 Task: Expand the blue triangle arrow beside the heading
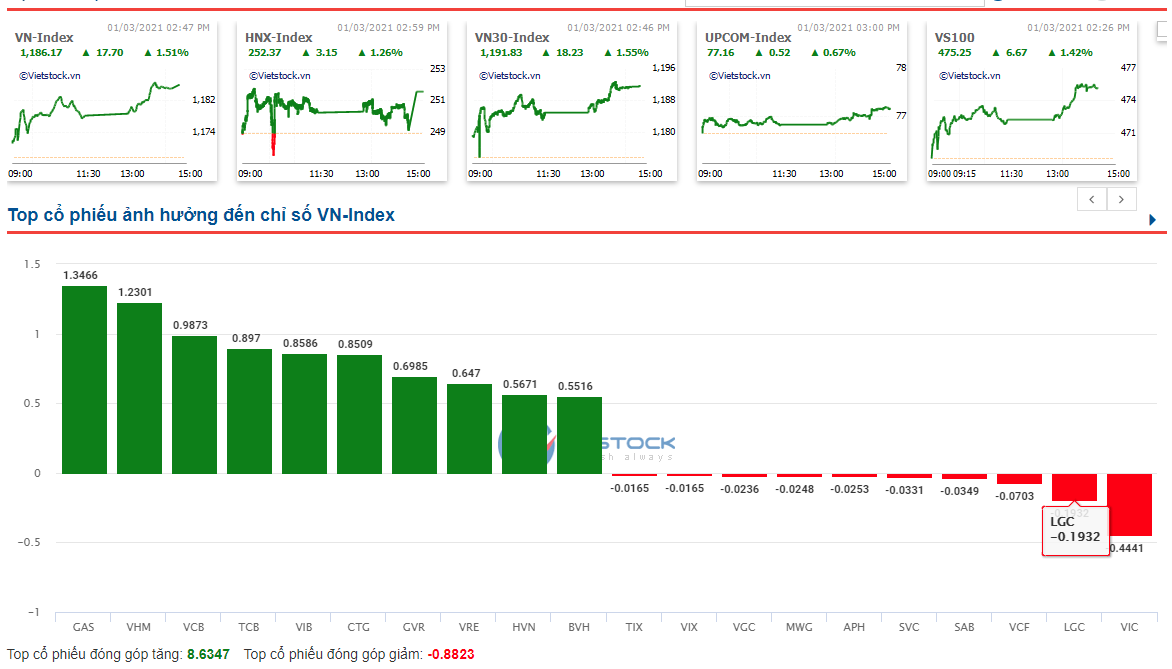(x=1153, y=220)
